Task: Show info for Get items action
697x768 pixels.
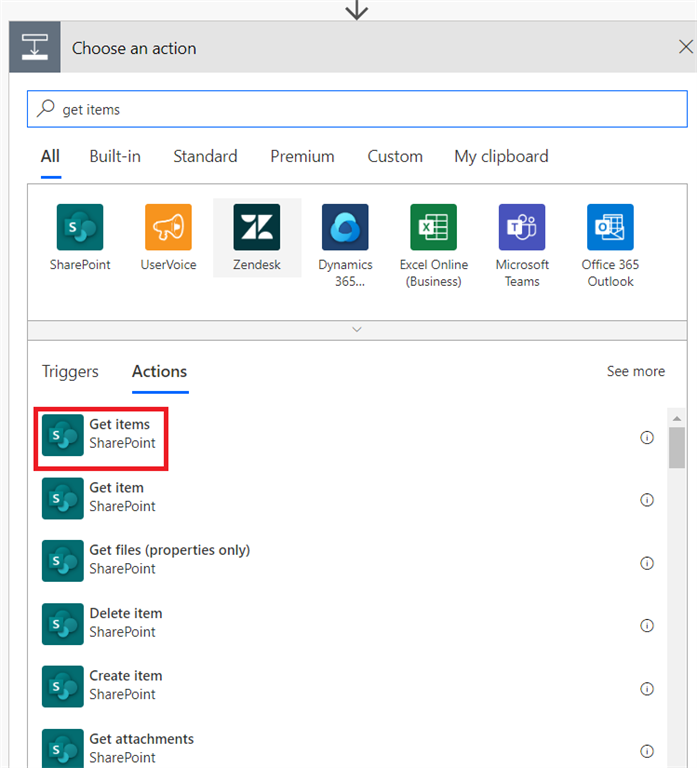Action: [647, 437]
